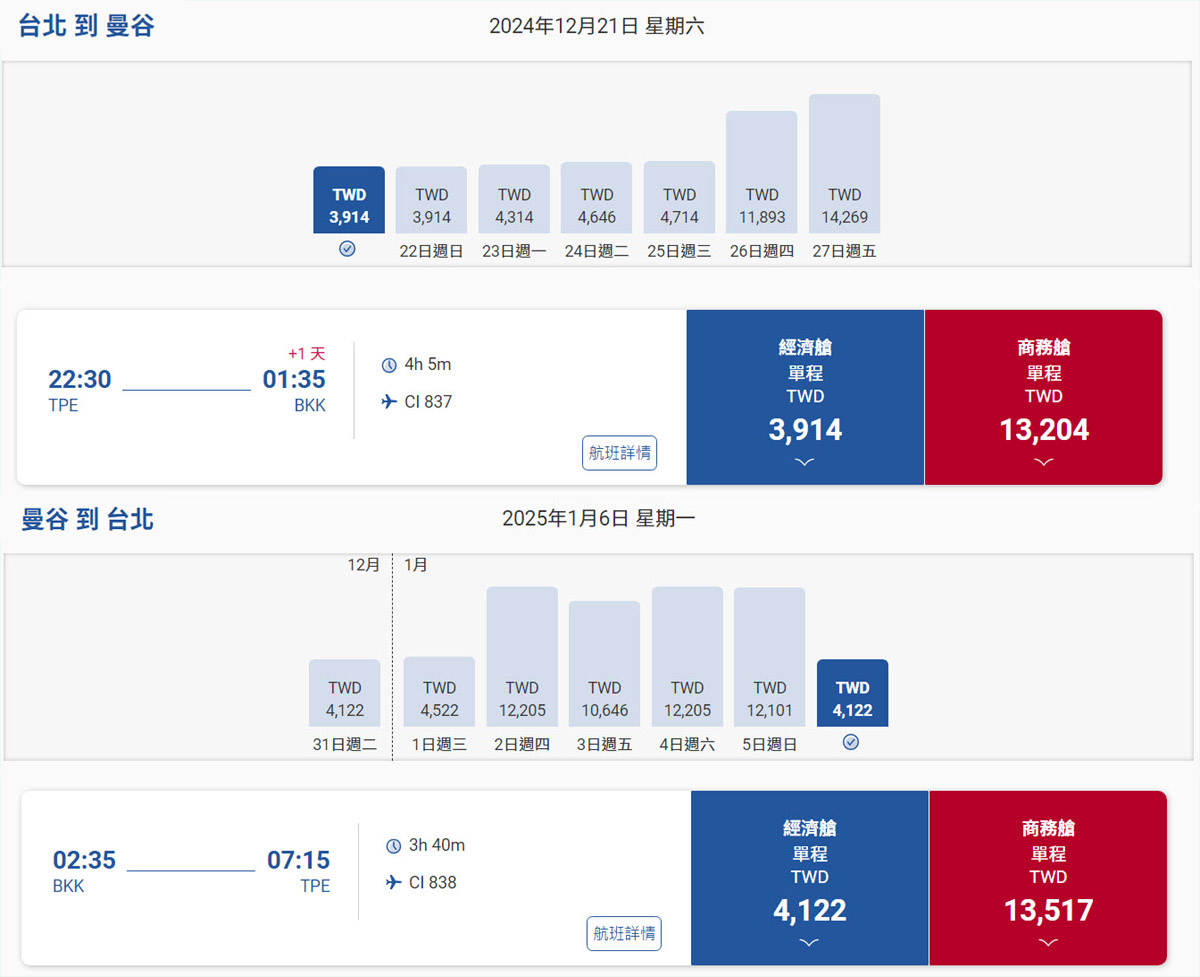
Task: Expand business fare TWD 13,517 chevron
Action: (x=1047, y=942)
